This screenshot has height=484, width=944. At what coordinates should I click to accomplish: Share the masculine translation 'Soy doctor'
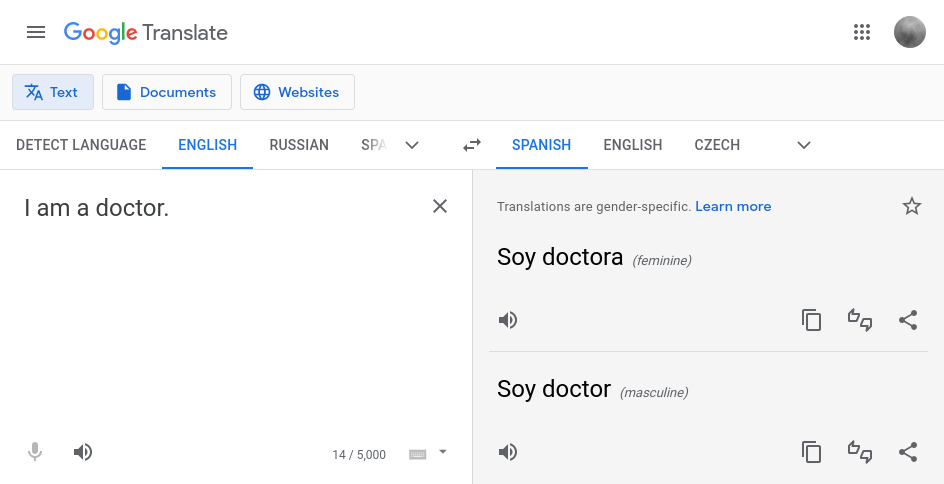pos(908,452)
